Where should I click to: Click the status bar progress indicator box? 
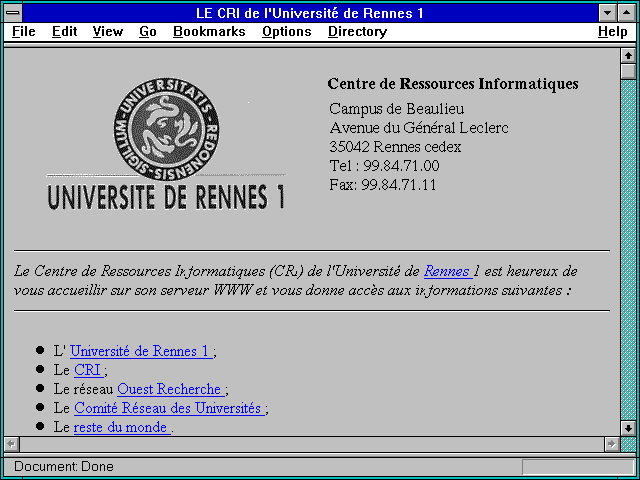(x=578, y=467)
